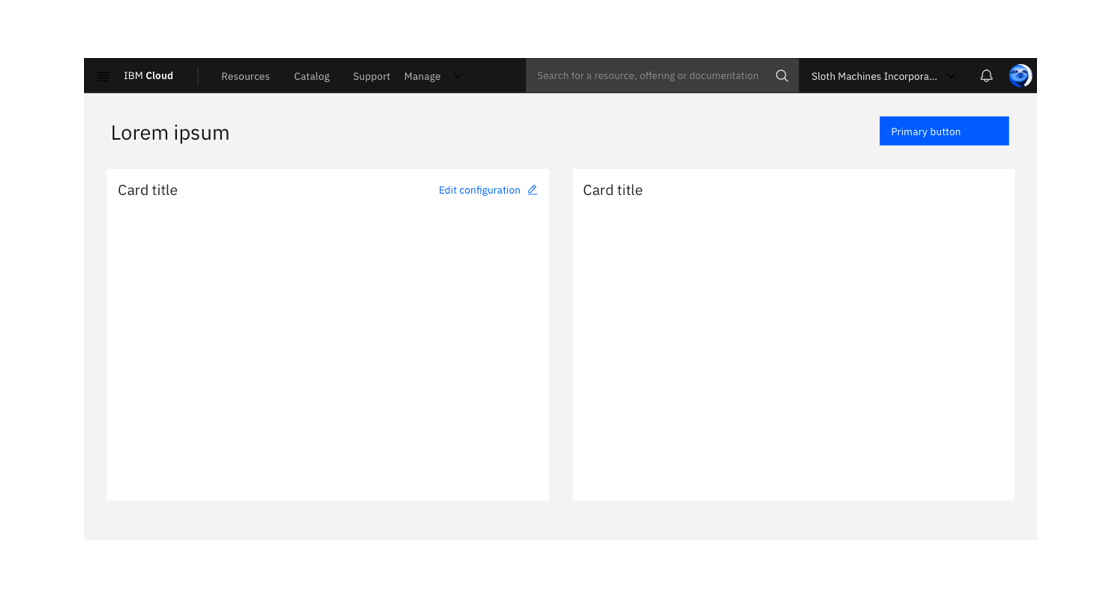Select Support in the top navigation
The image size is (1120, 598).
click(x=371, y=76)
